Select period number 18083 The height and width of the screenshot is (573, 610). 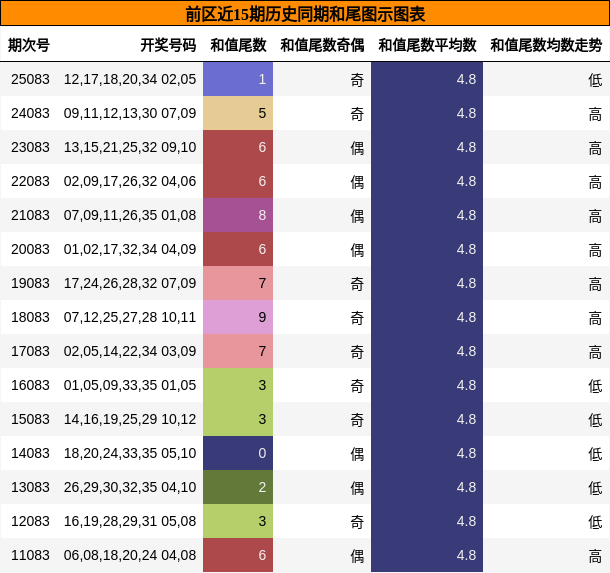pos(30,317)
